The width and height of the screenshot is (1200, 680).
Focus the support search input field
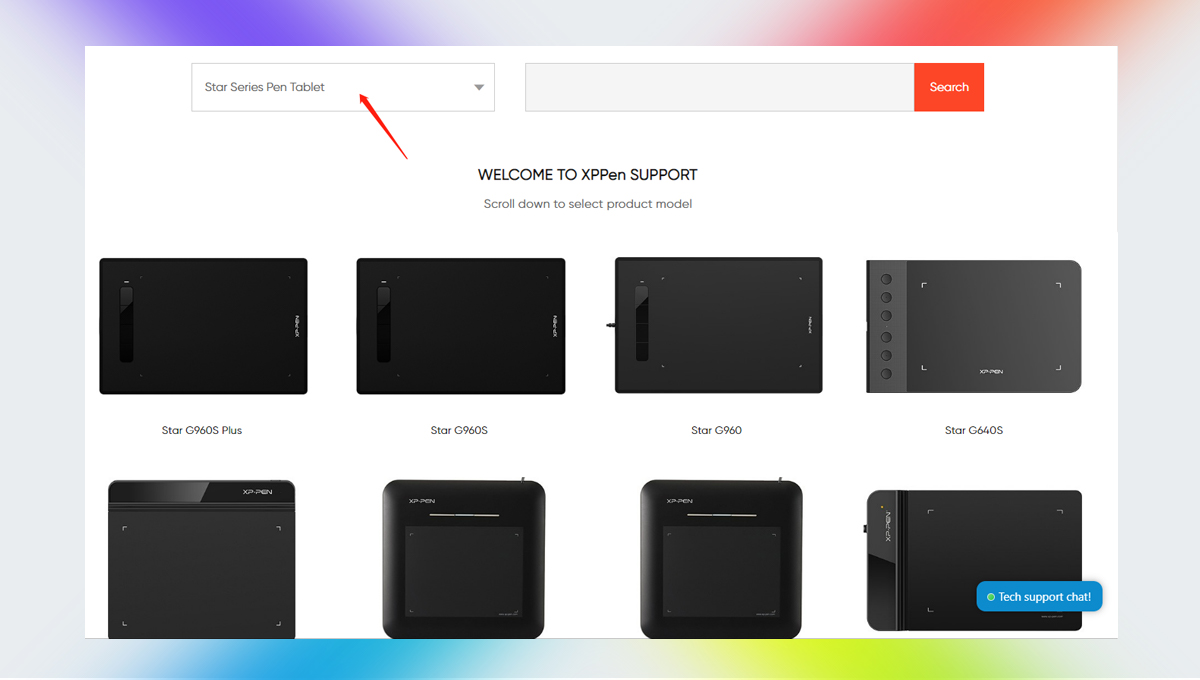coord(719,87)
